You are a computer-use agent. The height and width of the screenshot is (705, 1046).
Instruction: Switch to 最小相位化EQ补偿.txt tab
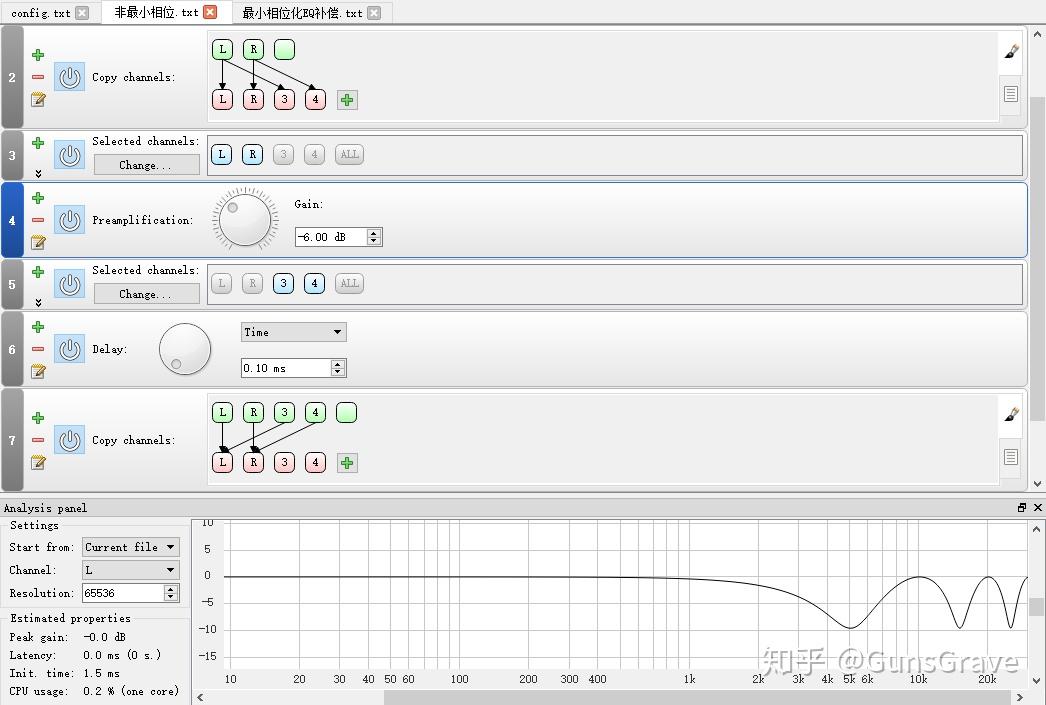tap(302, 13)
